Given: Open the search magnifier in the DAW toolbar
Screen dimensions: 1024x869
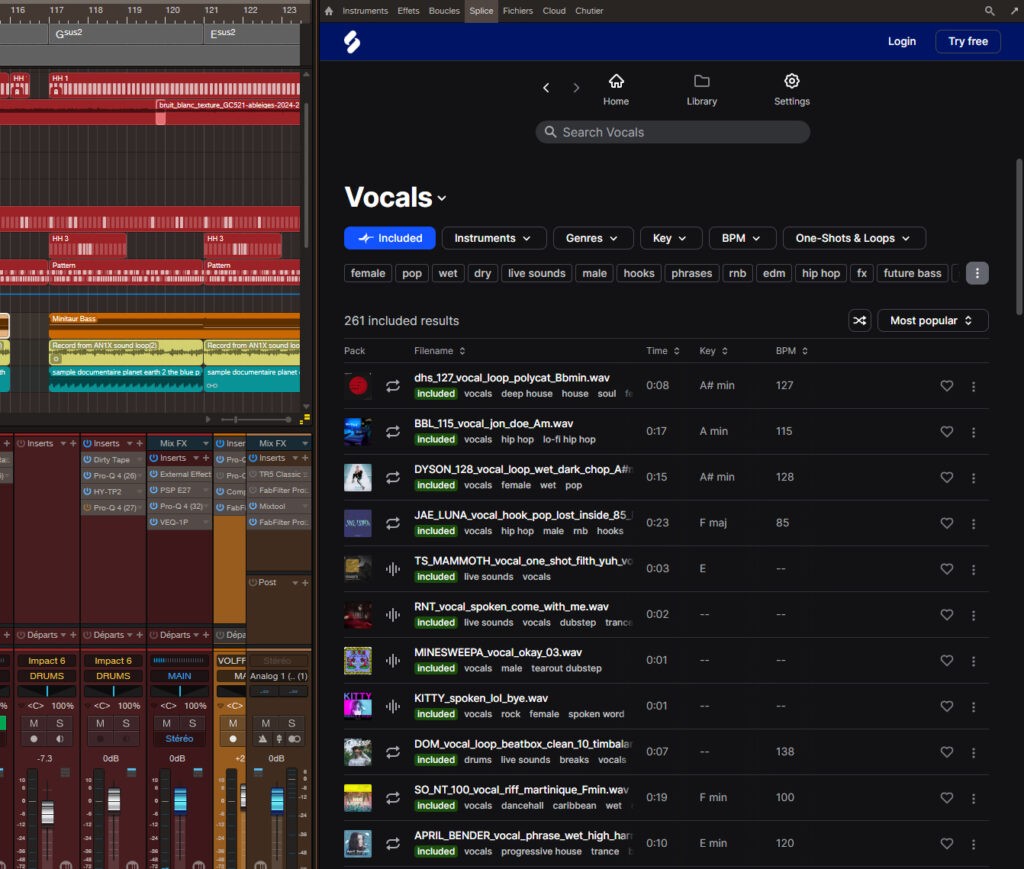Looking at the screenshot, I should [988, 10].
